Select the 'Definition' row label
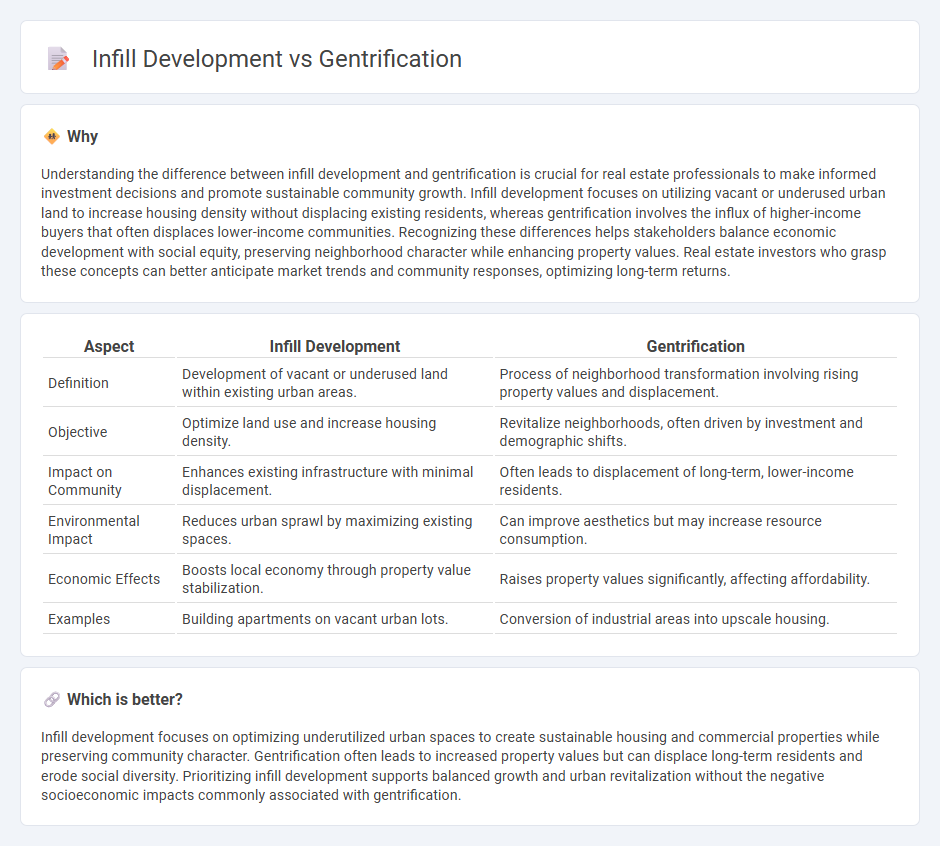 79,383
